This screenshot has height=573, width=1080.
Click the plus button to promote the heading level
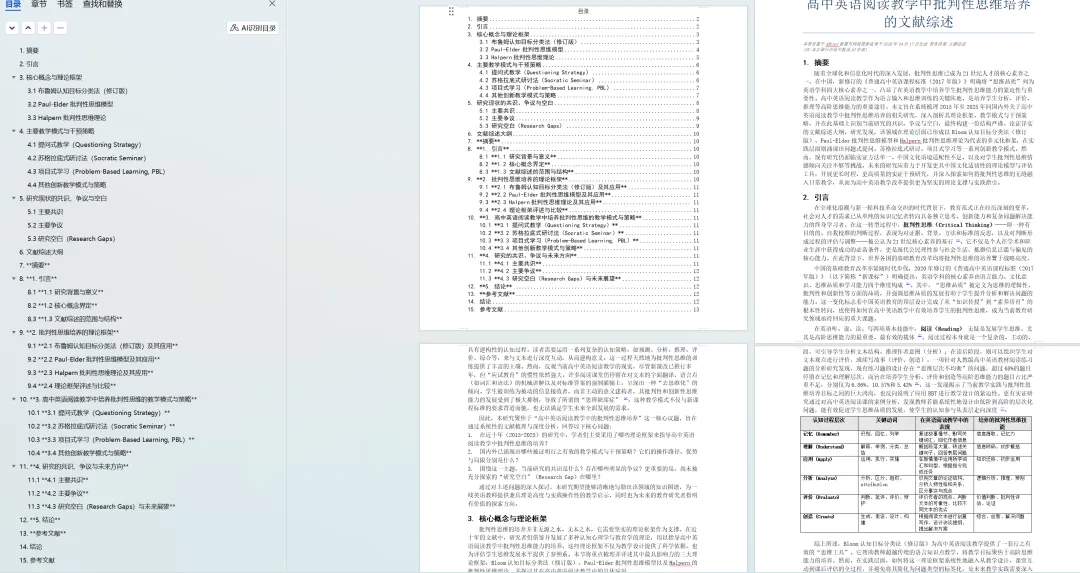tap(44, 28)
